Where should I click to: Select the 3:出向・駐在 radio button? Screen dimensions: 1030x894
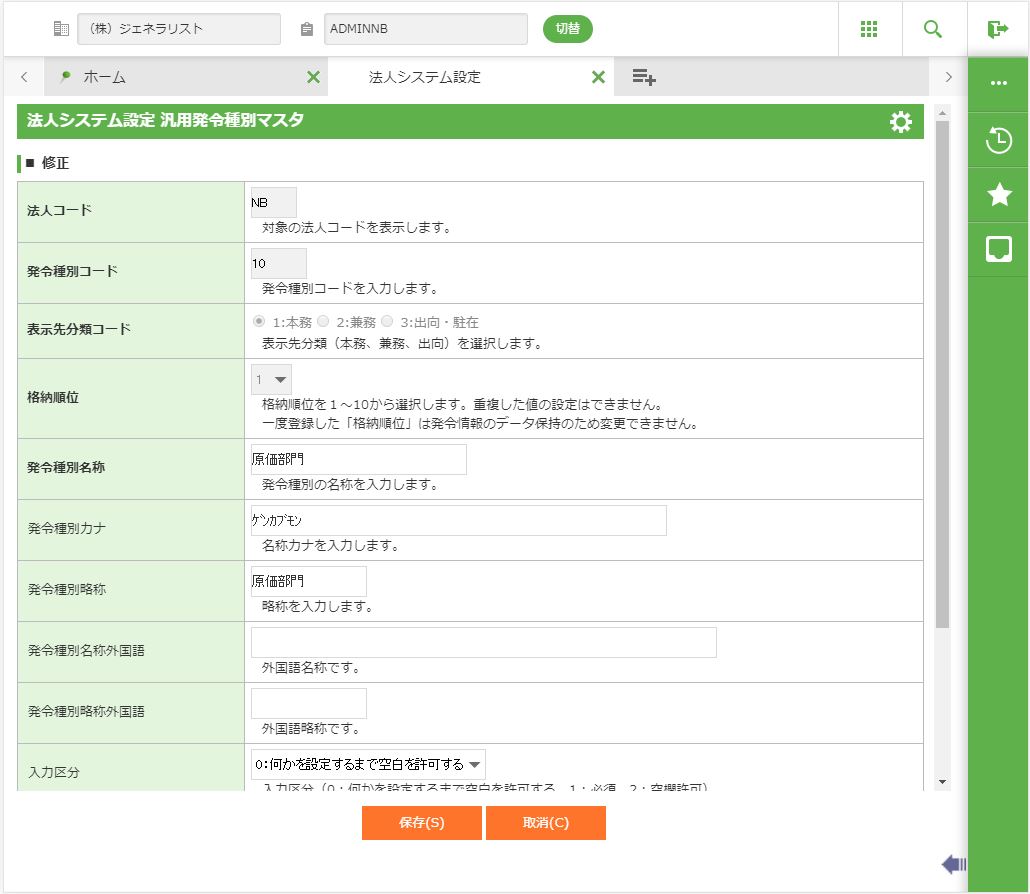[x=387, y=322]
